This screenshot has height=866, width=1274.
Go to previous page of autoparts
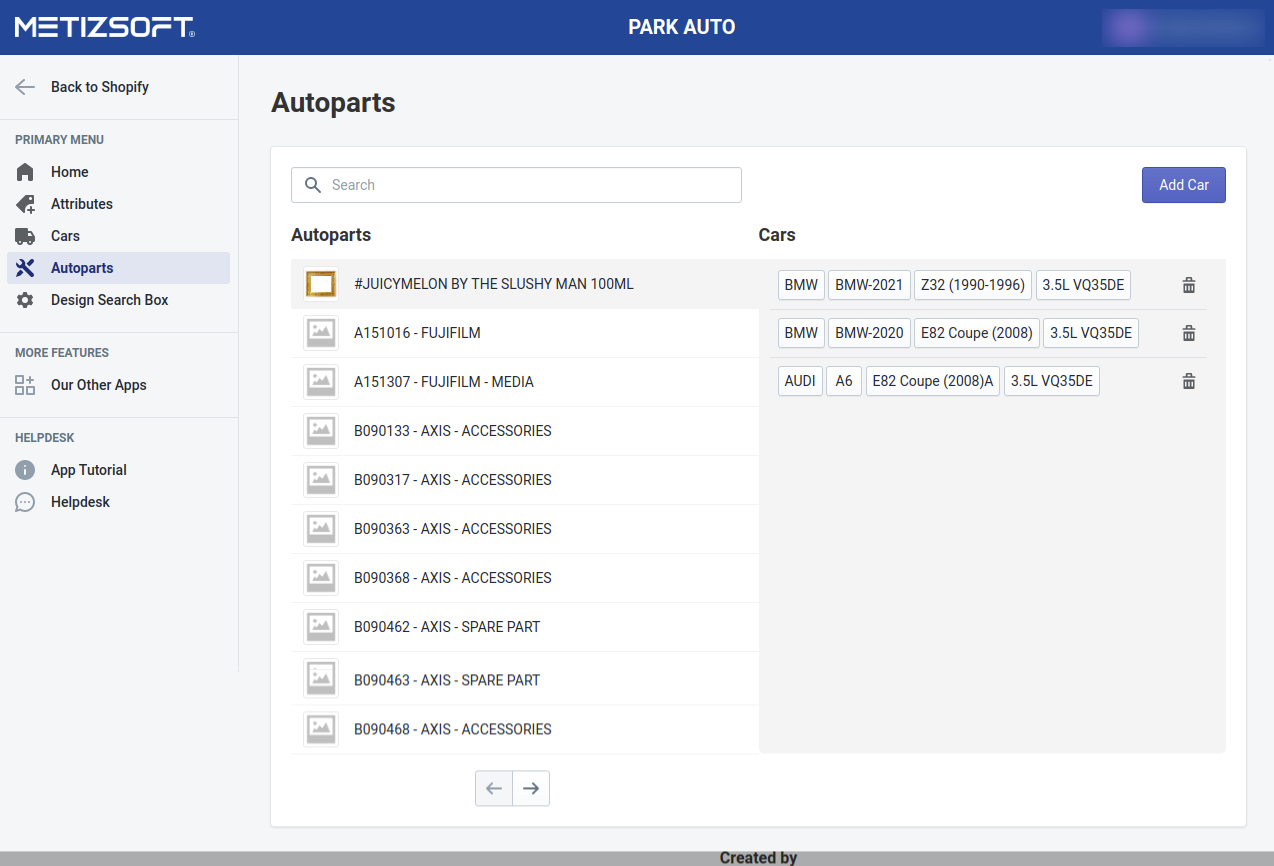click(494, 789)
